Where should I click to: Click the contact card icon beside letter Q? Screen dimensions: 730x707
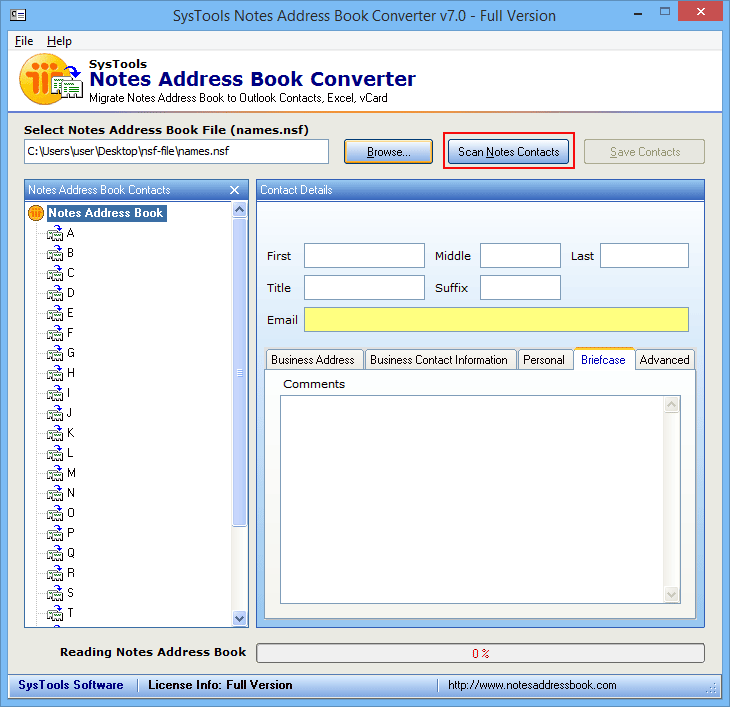point(55,553)
